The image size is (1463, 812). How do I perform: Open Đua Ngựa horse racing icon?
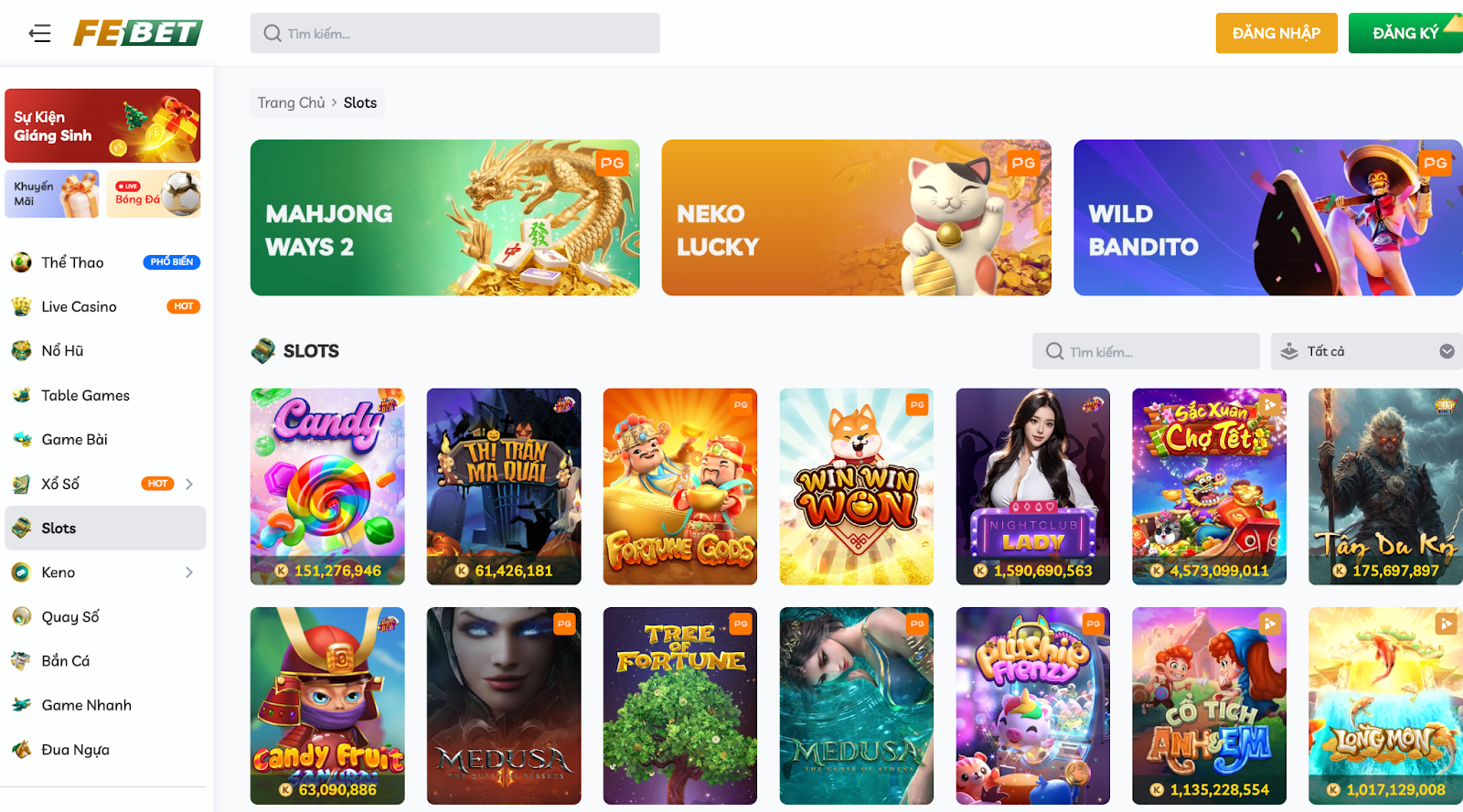pos(21,750)
